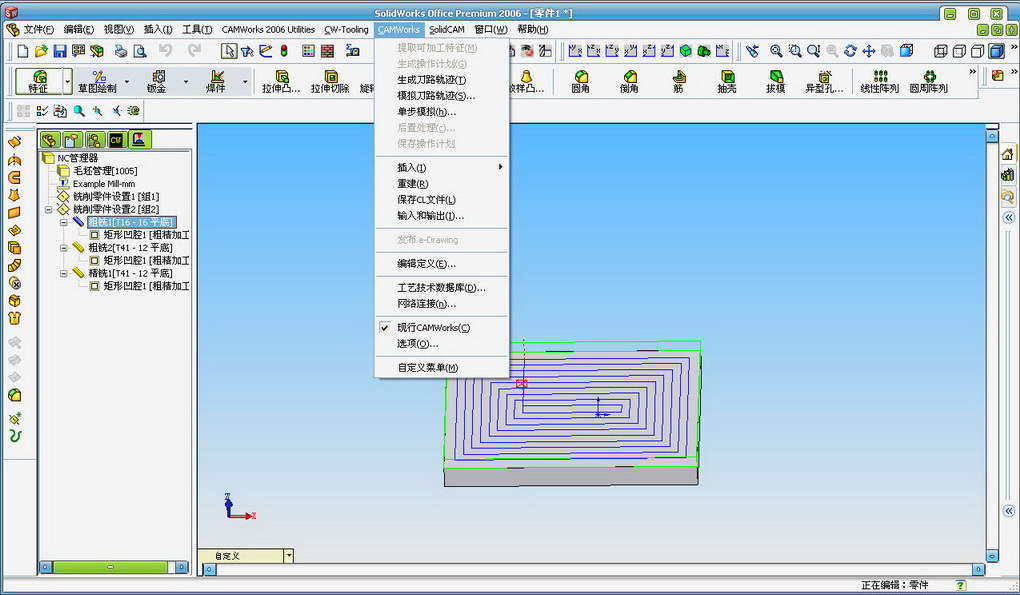Screen dimensions: 1020x595
Task: Select 毛坯管理[1005] tree item
Action: (105, 170)
